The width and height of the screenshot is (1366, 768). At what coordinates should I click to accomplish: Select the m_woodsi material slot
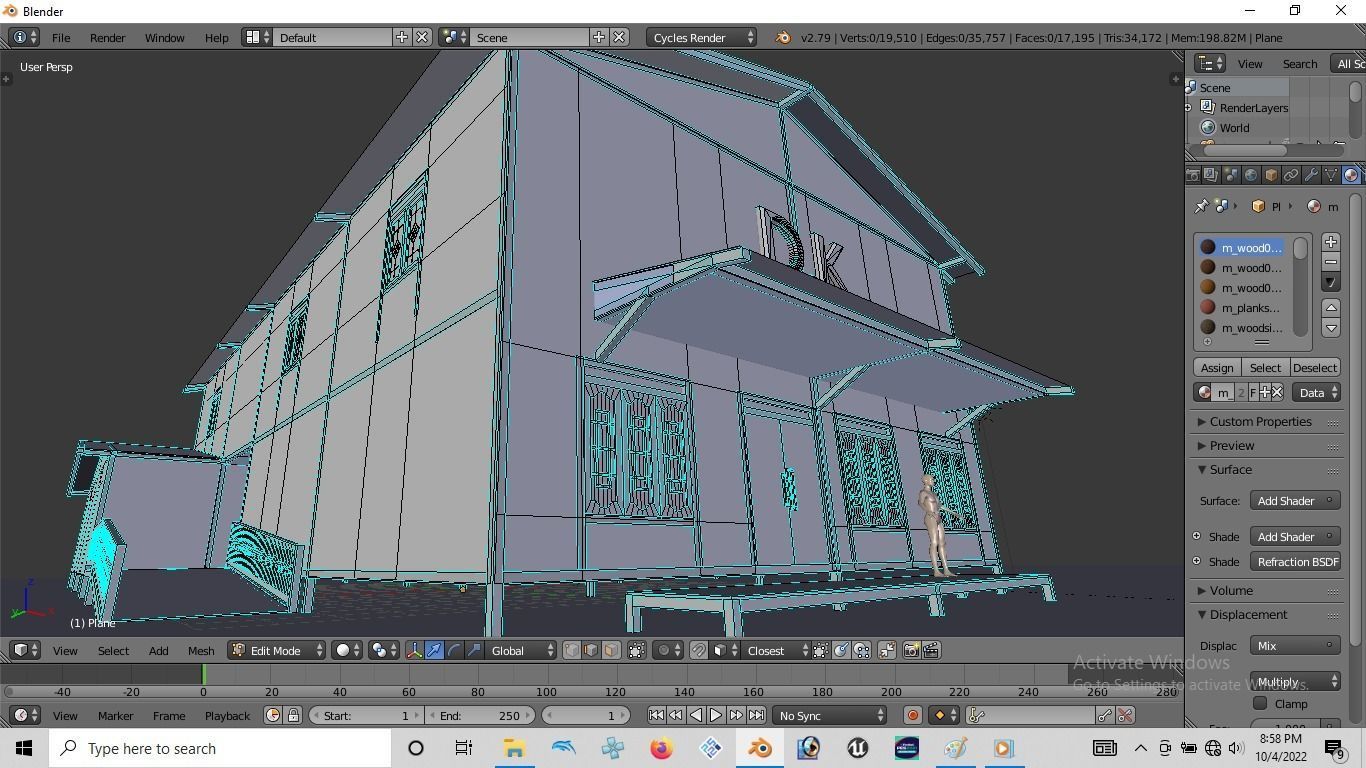(x=1242, y=328)
